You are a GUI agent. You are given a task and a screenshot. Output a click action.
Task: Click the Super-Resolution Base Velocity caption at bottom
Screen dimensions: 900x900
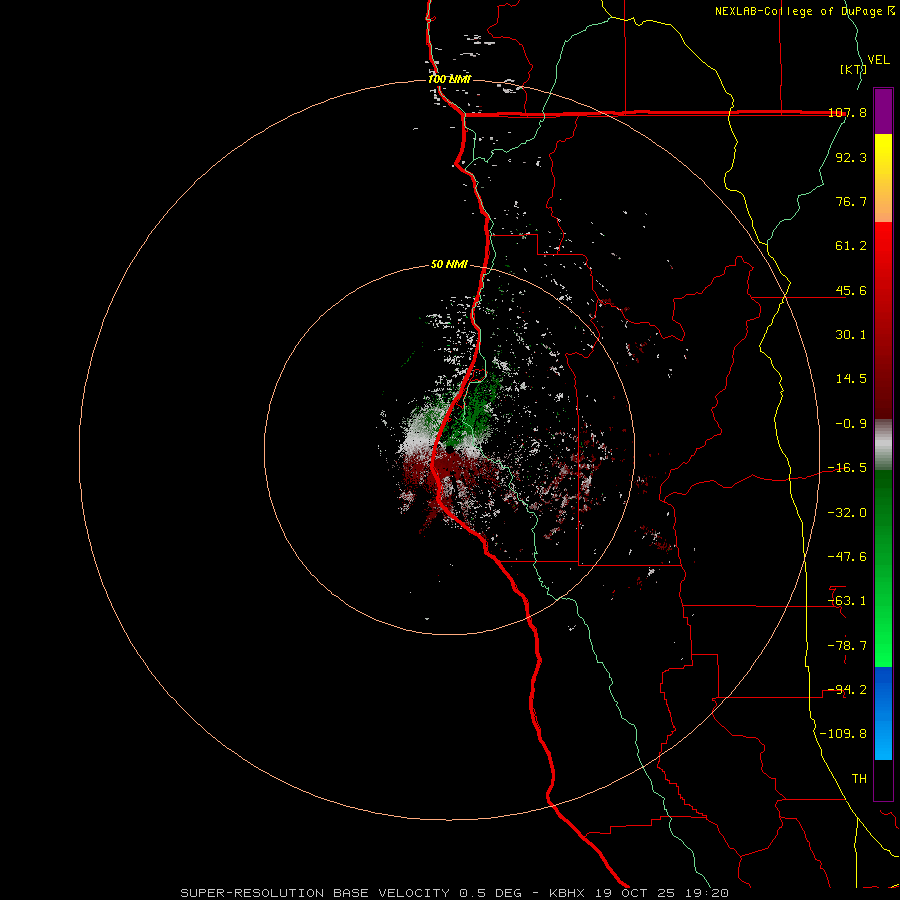454,893
